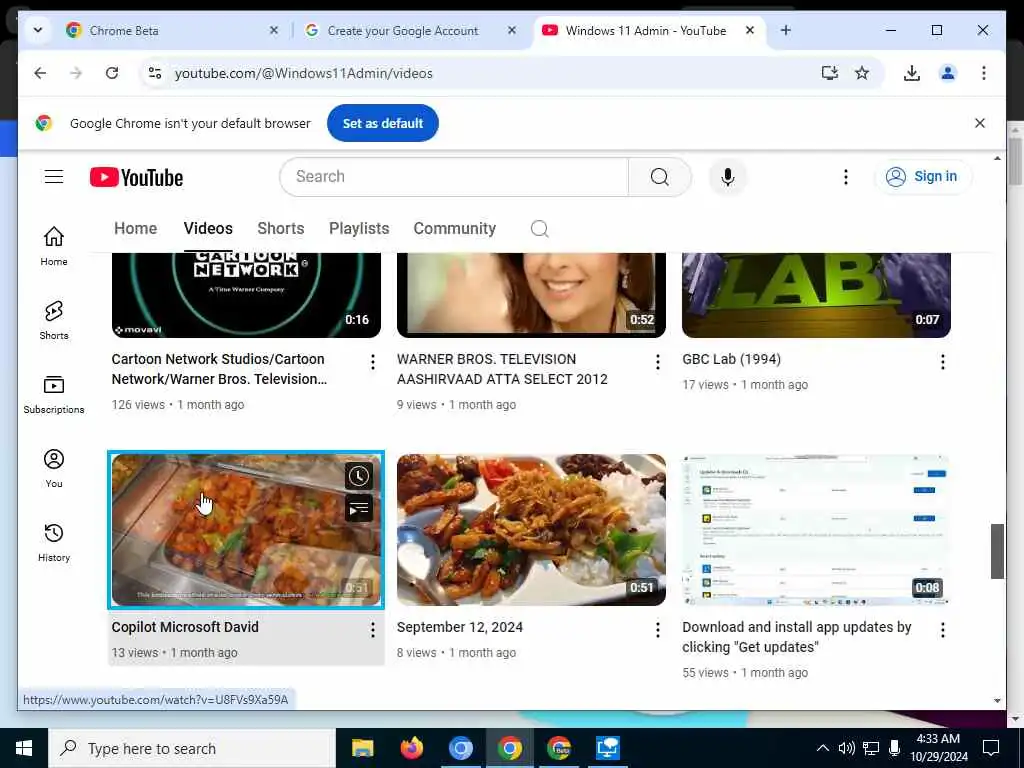
Task: Open Home in the left sidebar
Action: (x=54, y=246)
